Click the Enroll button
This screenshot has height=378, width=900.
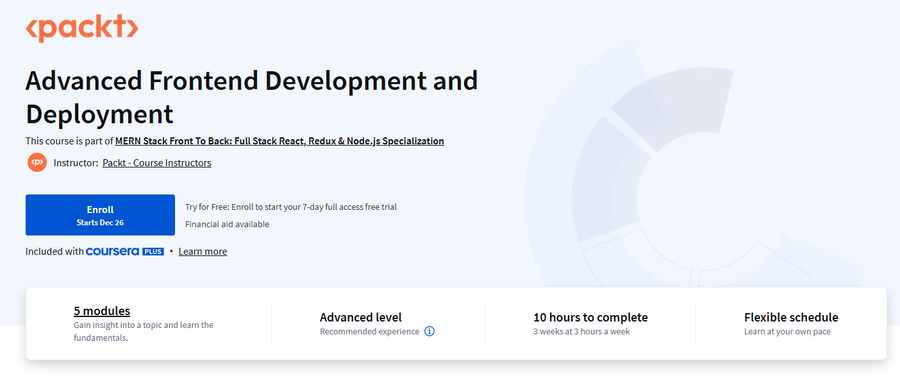100,215
